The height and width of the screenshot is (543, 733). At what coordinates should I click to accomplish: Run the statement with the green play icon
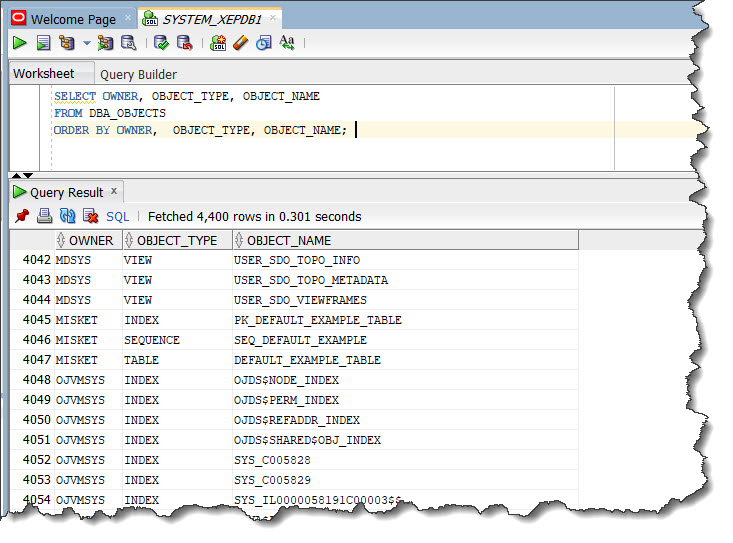point(19,43)
